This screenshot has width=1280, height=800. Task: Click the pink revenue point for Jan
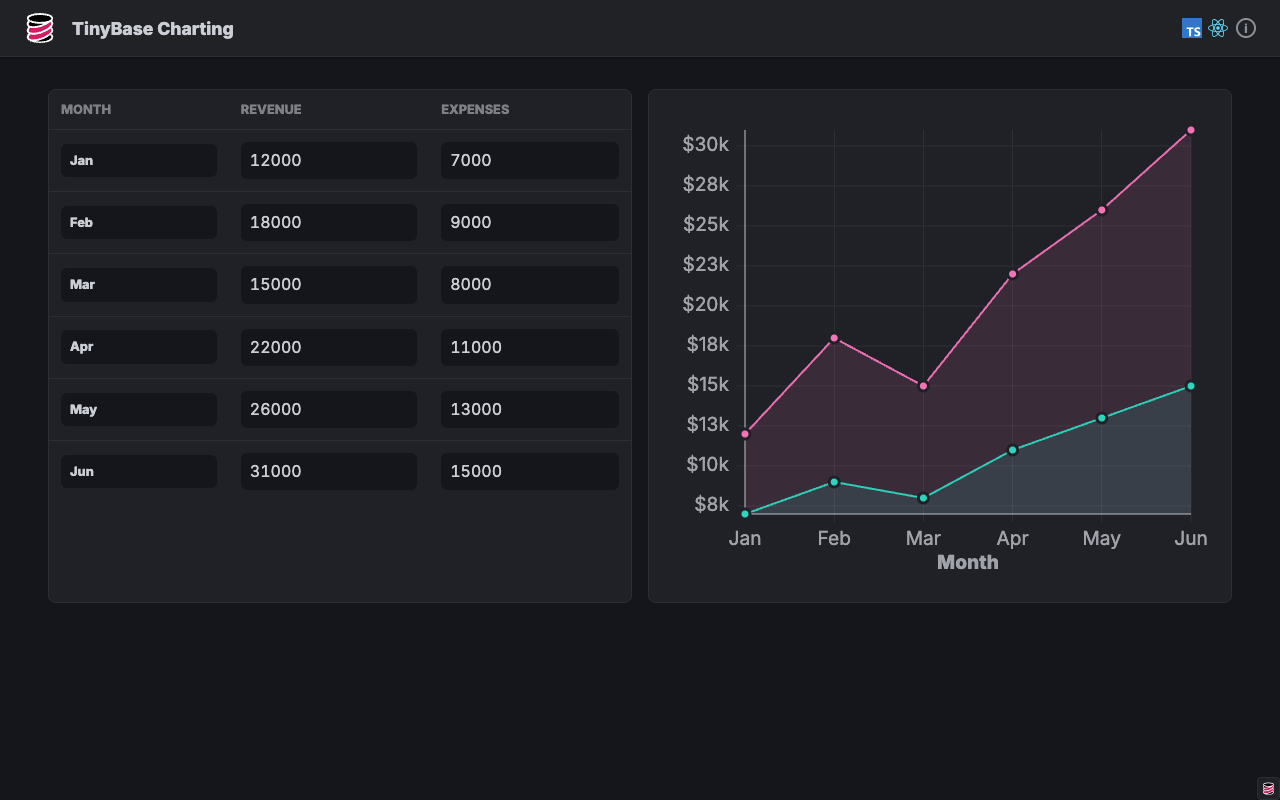(x=745, y=434)
